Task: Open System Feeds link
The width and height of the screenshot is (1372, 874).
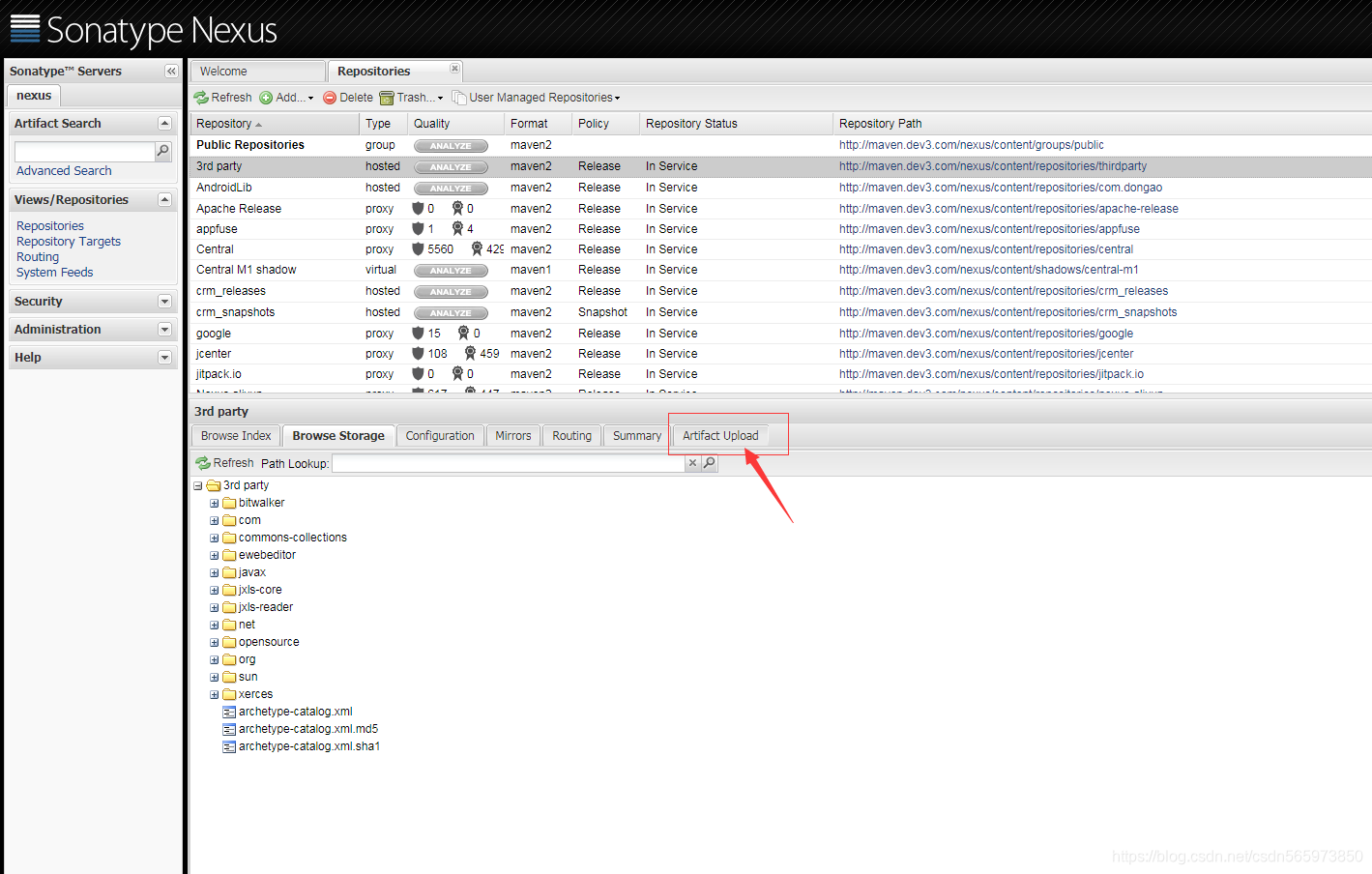Action: 55,273
